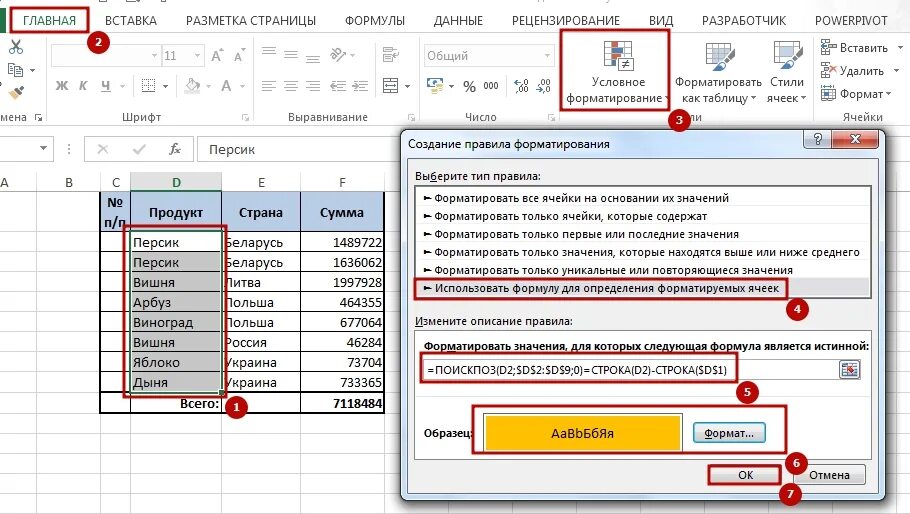Align text right icon
This screenshot has height=514, width=910.
pos(313,86)
